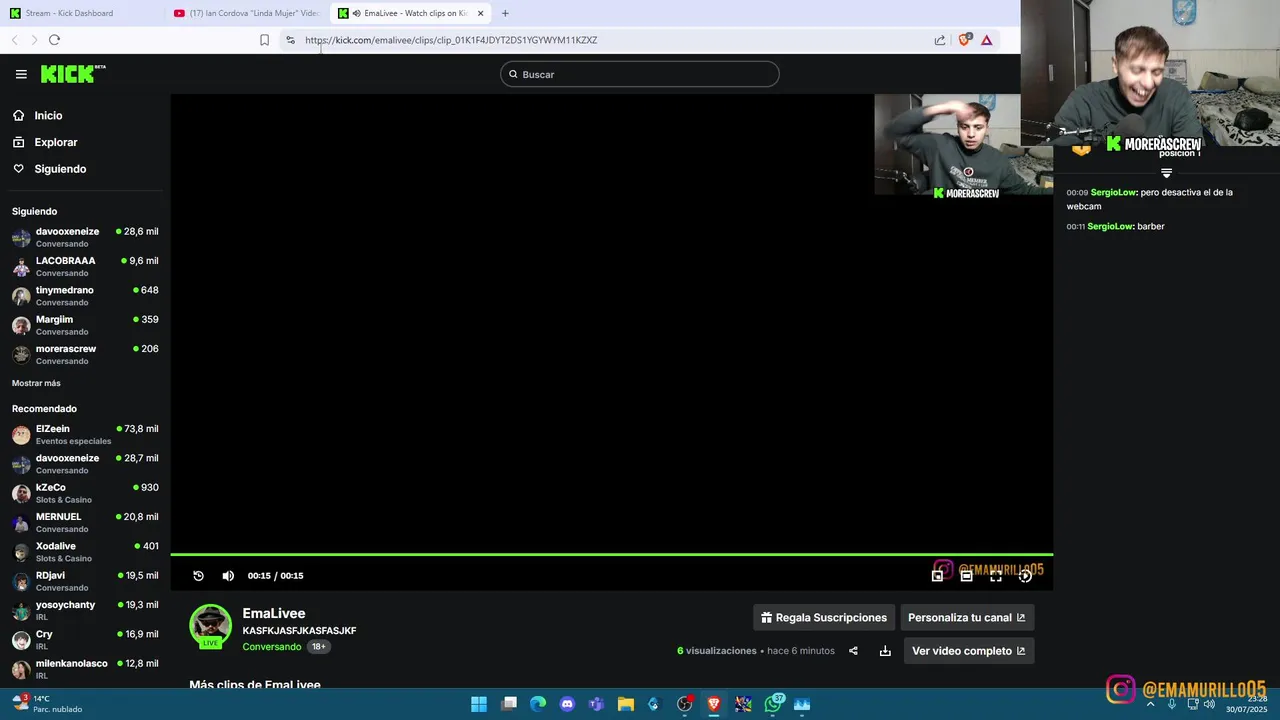Open the Windows Start menu
The height and width of the screenshot is (720, 1280).
(479, 704)
